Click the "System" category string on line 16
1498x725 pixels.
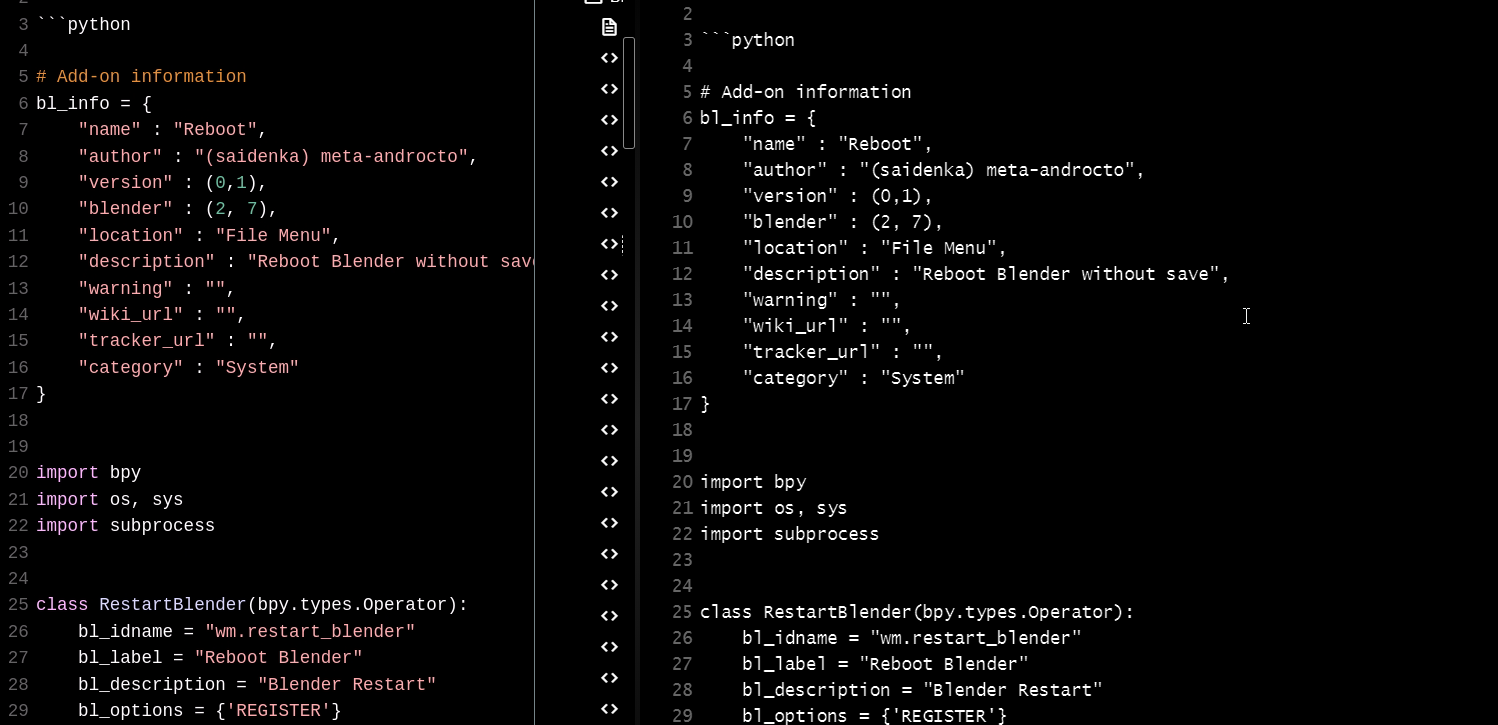256,367
